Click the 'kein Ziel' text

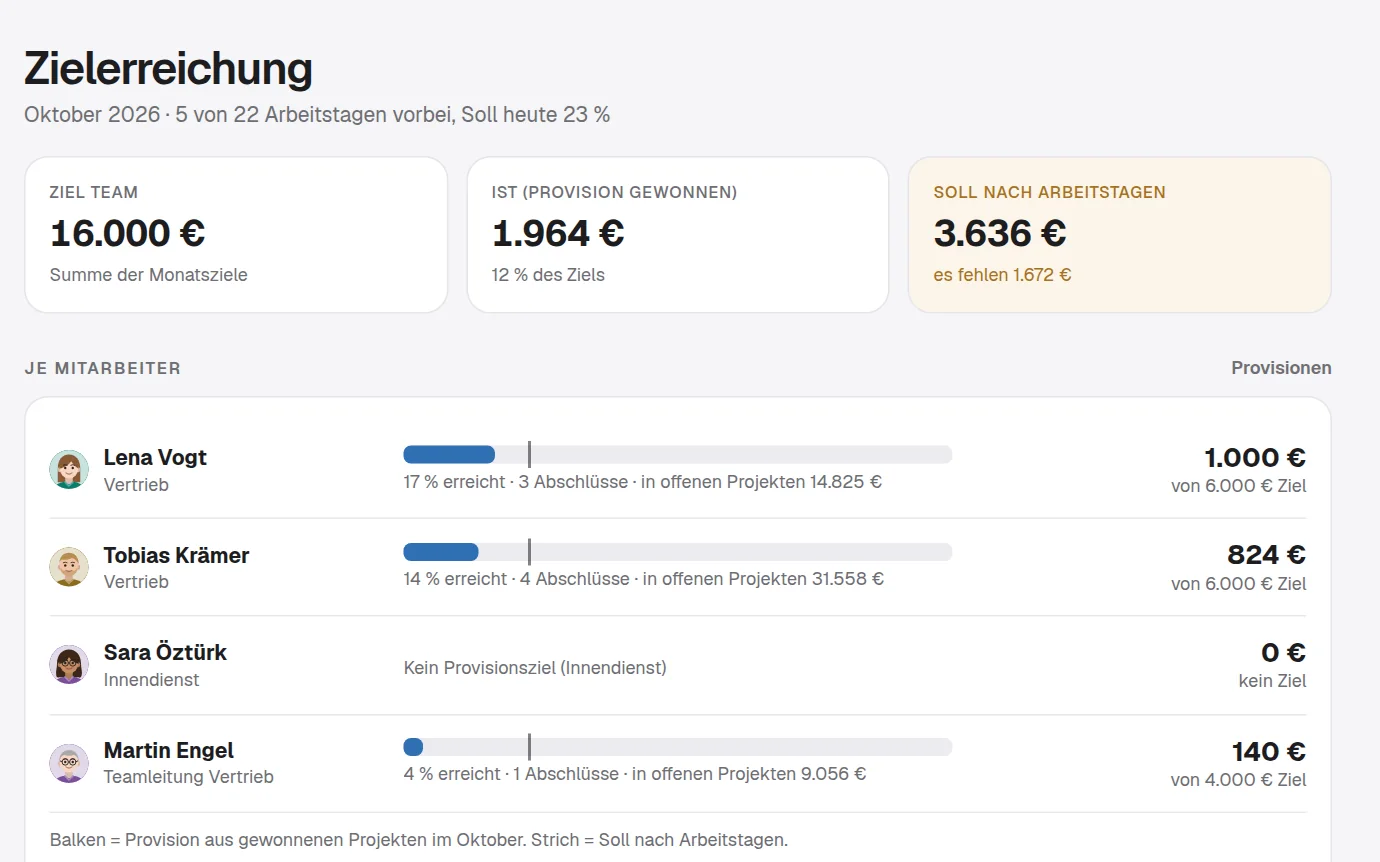1272,681
